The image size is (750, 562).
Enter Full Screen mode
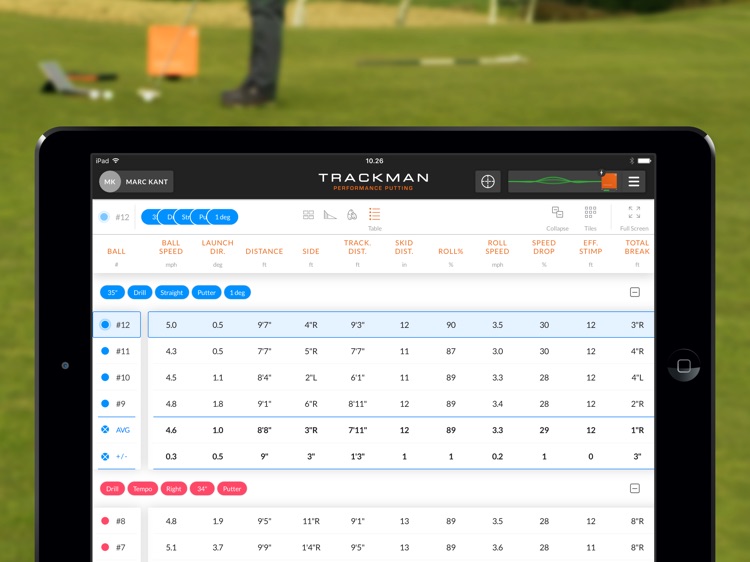coord(634,212)
